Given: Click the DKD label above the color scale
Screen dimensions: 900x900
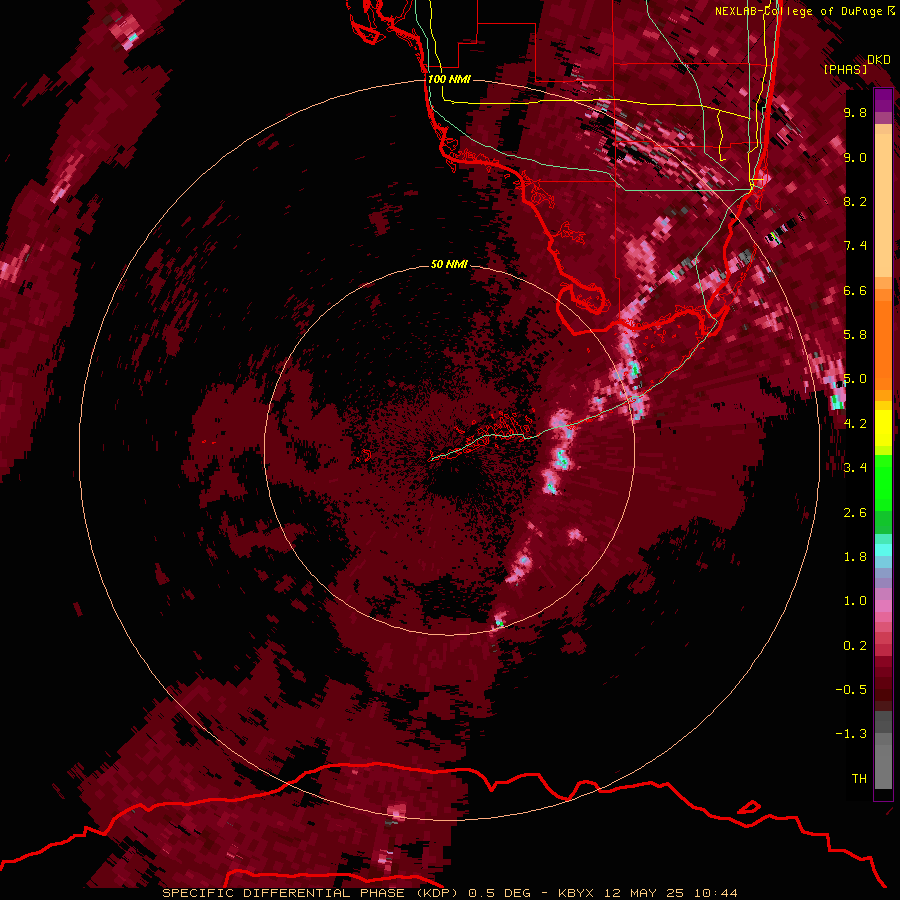Looking at the screenshot, I should click(879, 60).
